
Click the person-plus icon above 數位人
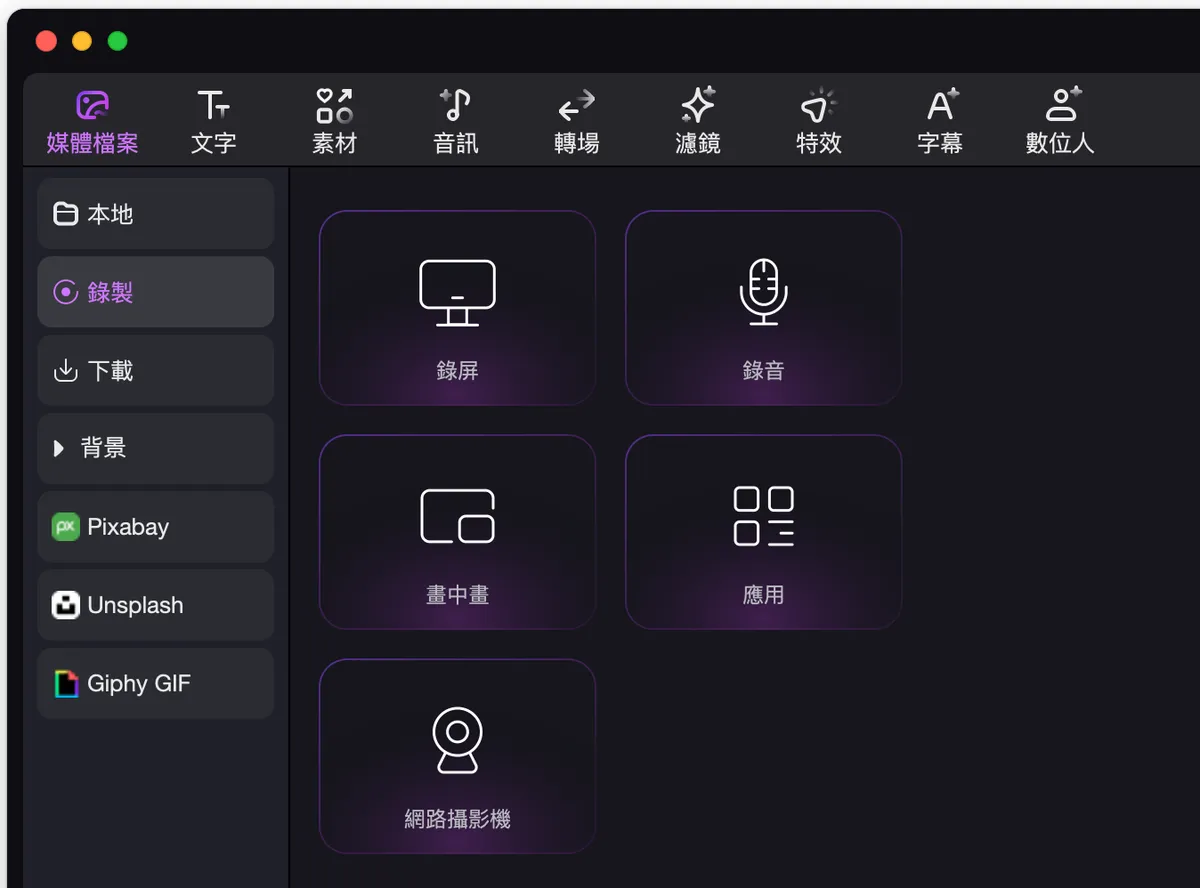point(1063,105)
